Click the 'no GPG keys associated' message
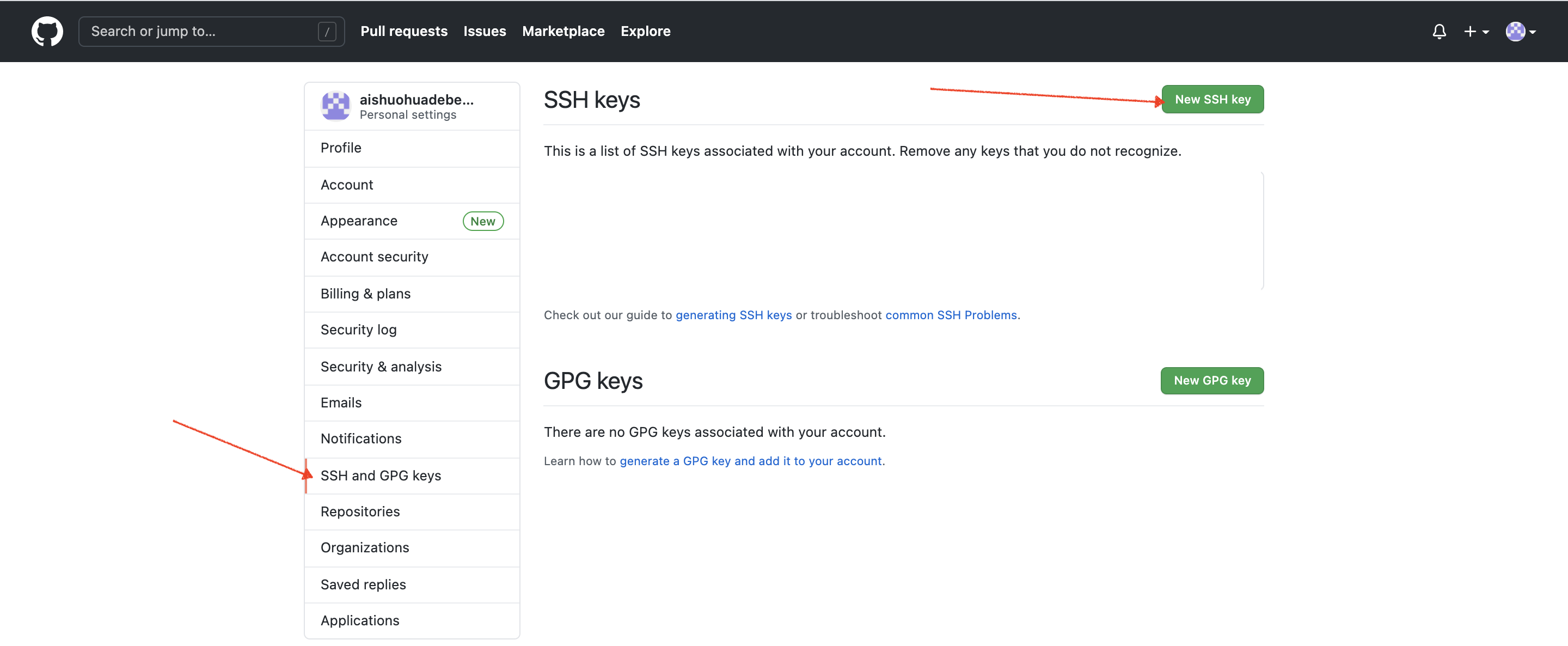 [x=715, y=432]
